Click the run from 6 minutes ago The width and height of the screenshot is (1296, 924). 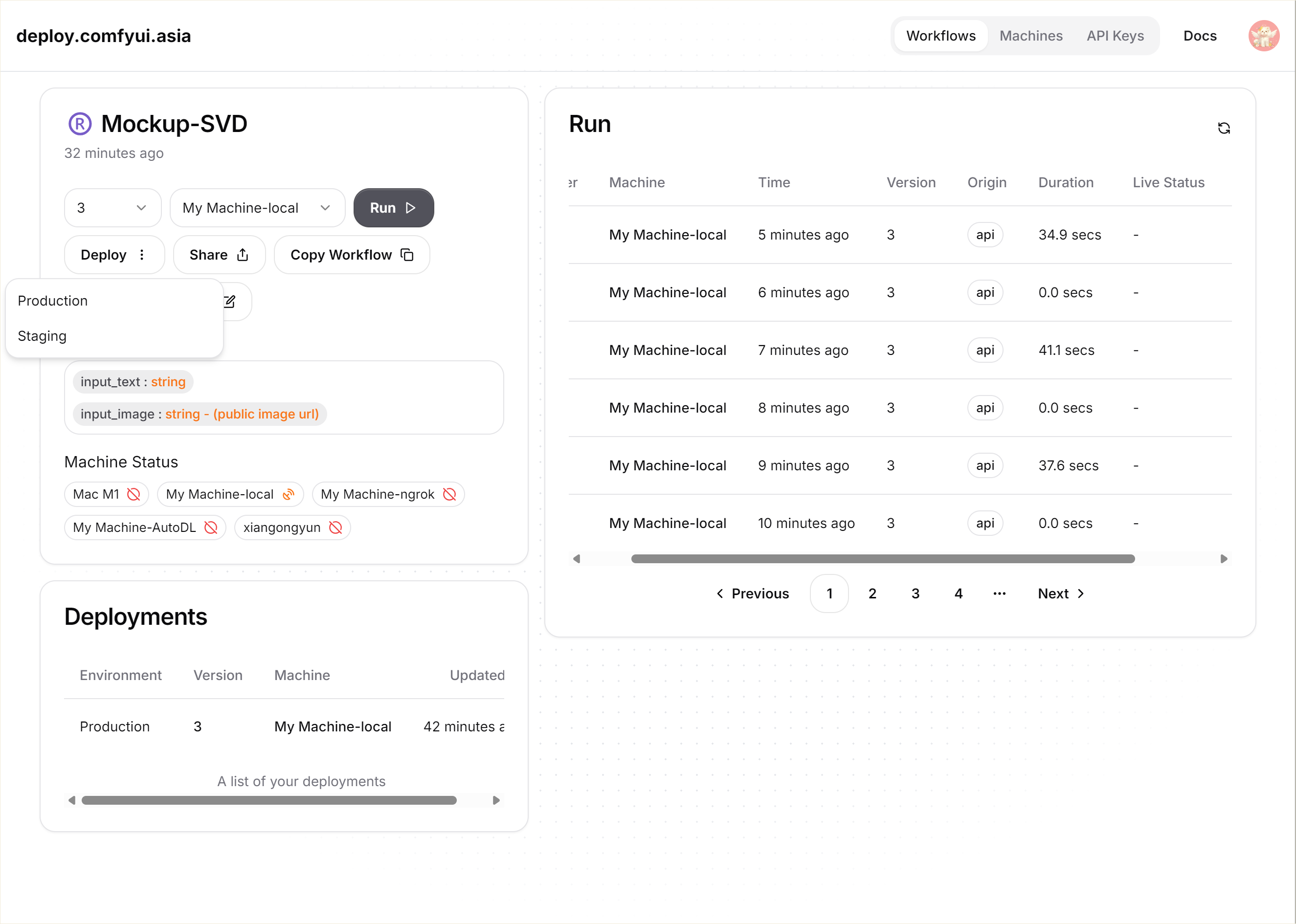coord(900,292)
